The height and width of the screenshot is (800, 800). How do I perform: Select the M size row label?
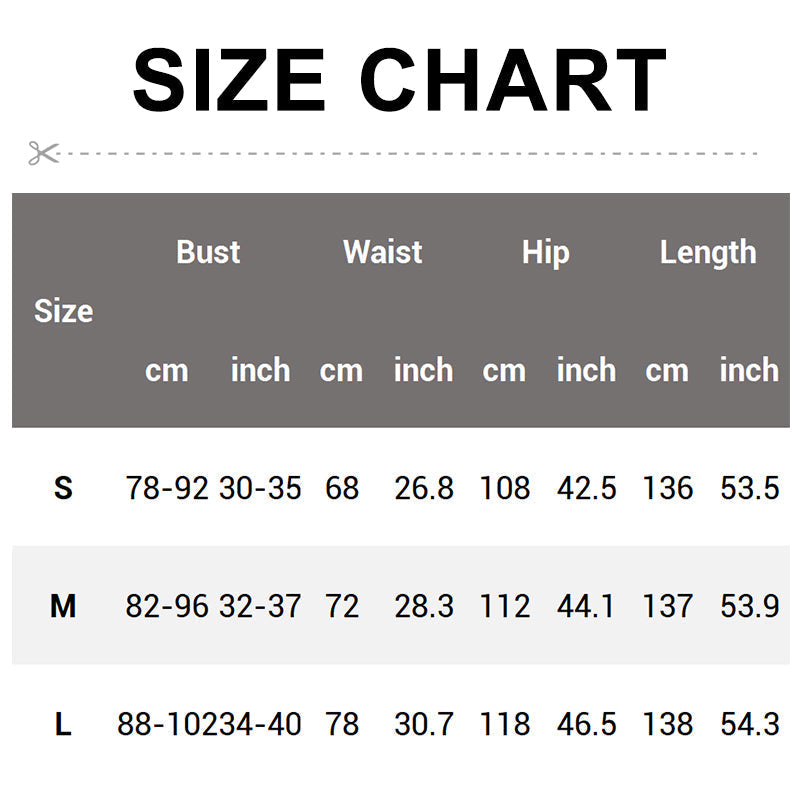click(63, 606)
